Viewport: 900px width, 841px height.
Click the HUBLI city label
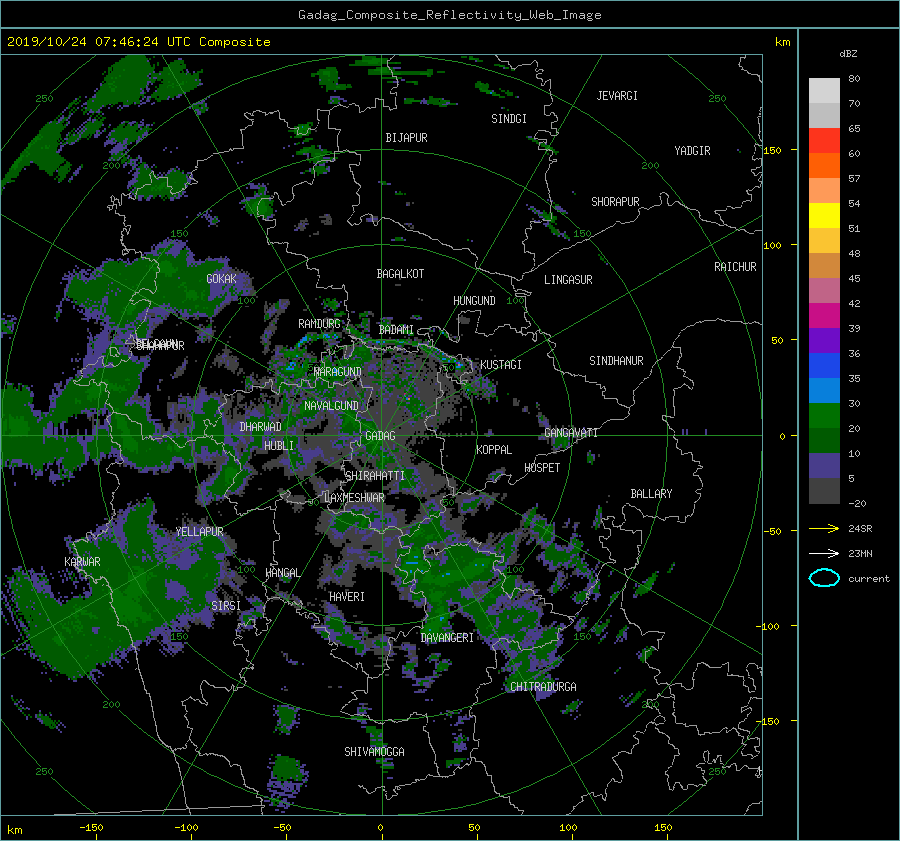pyautogui.click(x=279, y=446)
